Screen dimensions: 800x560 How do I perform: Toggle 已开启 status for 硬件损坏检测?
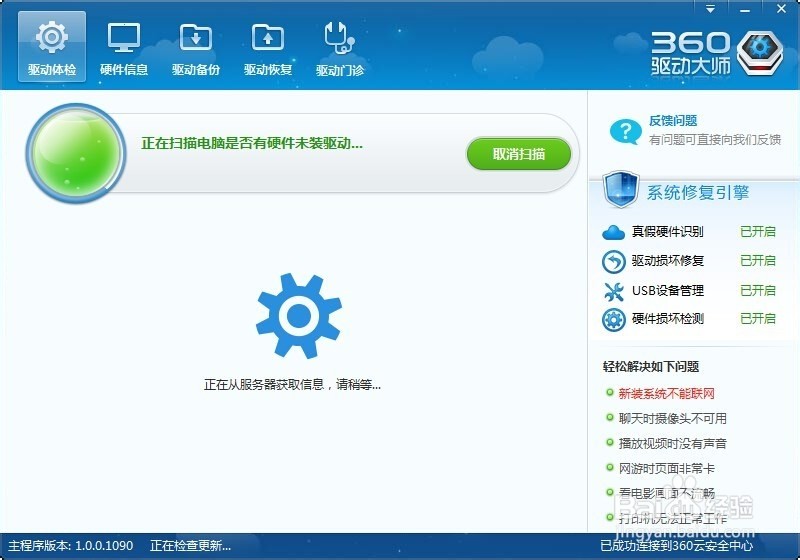pyautogui.click(x=758, y=319)
